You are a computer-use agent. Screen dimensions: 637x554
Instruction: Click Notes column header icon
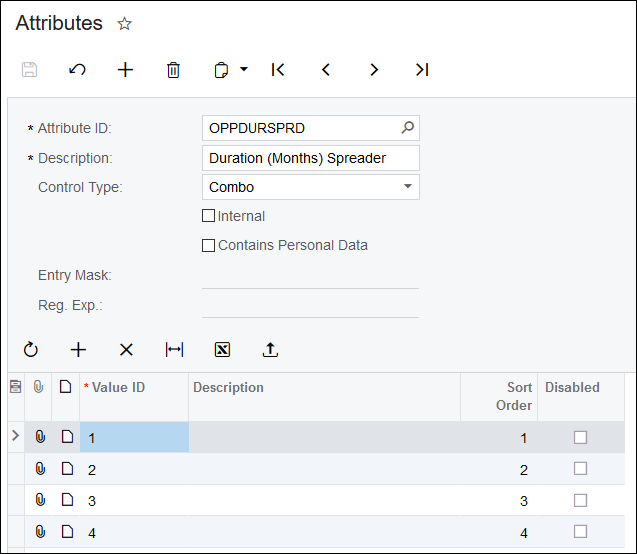pos(65,387)
